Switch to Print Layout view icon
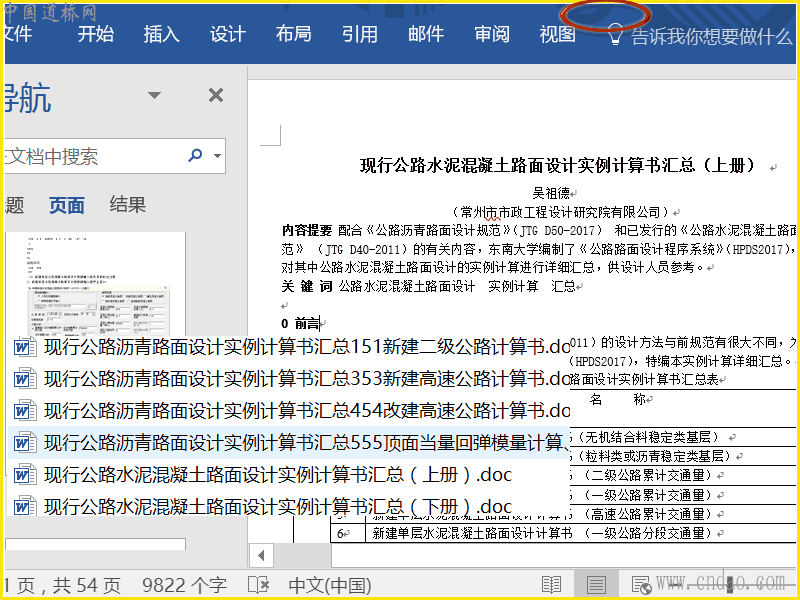Viewport: 800px width, 600px height. (596, 585)
